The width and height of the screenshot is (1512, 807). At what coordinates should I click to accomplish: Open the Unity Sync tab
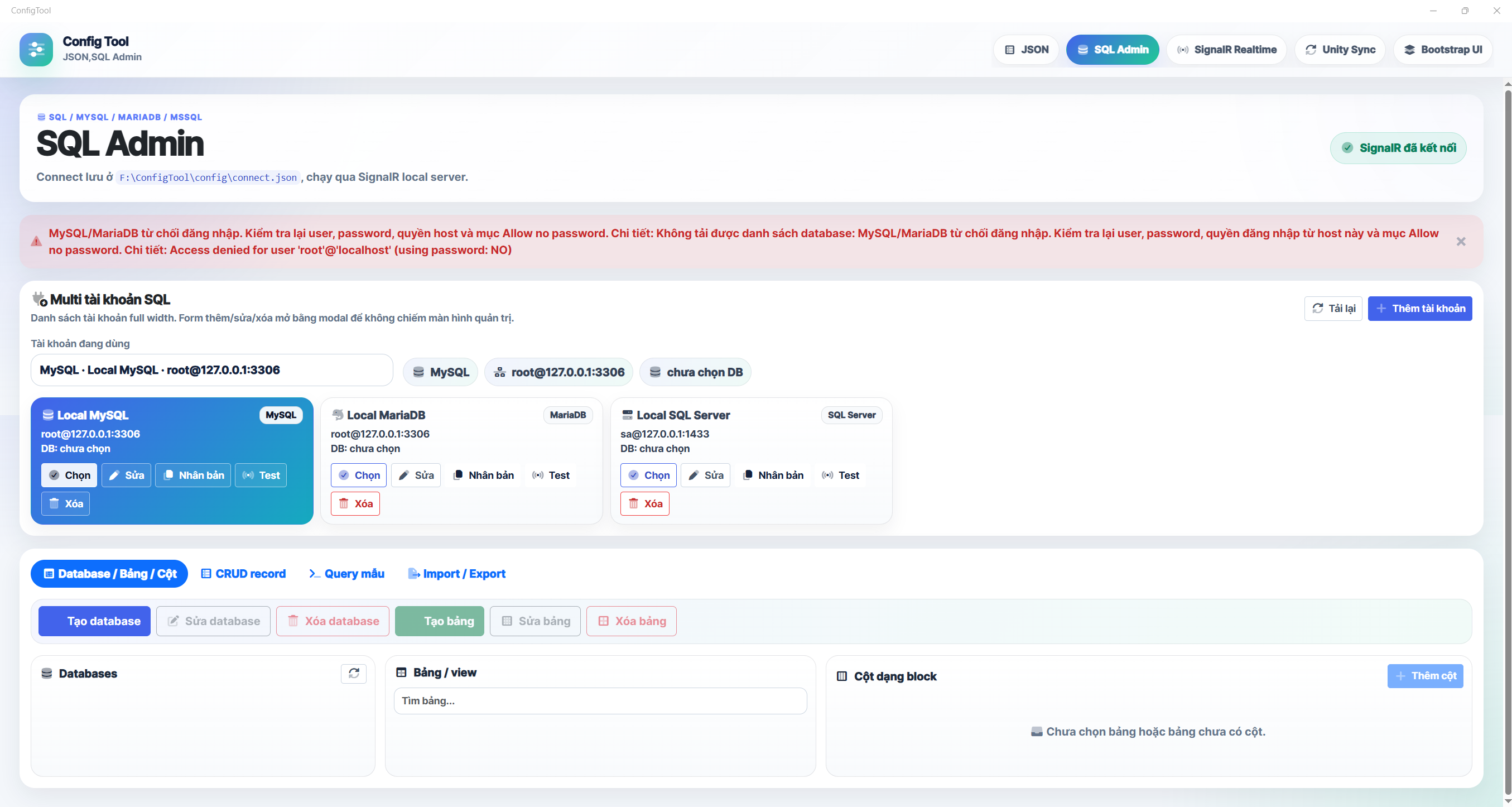[1340, 50]
